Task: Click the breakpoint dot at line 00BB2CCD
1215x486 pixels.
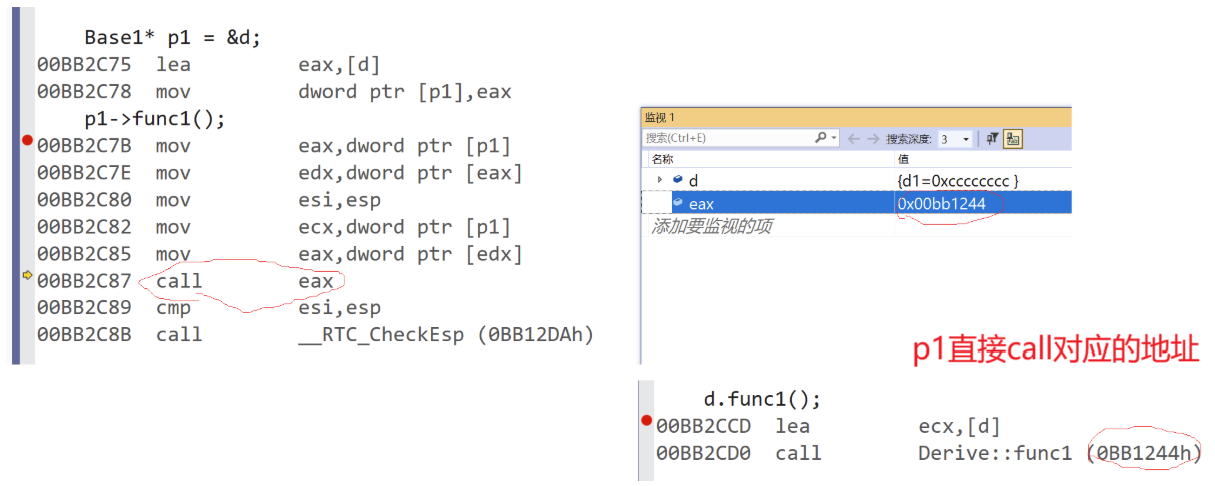Action: click(x=647, y=421)
